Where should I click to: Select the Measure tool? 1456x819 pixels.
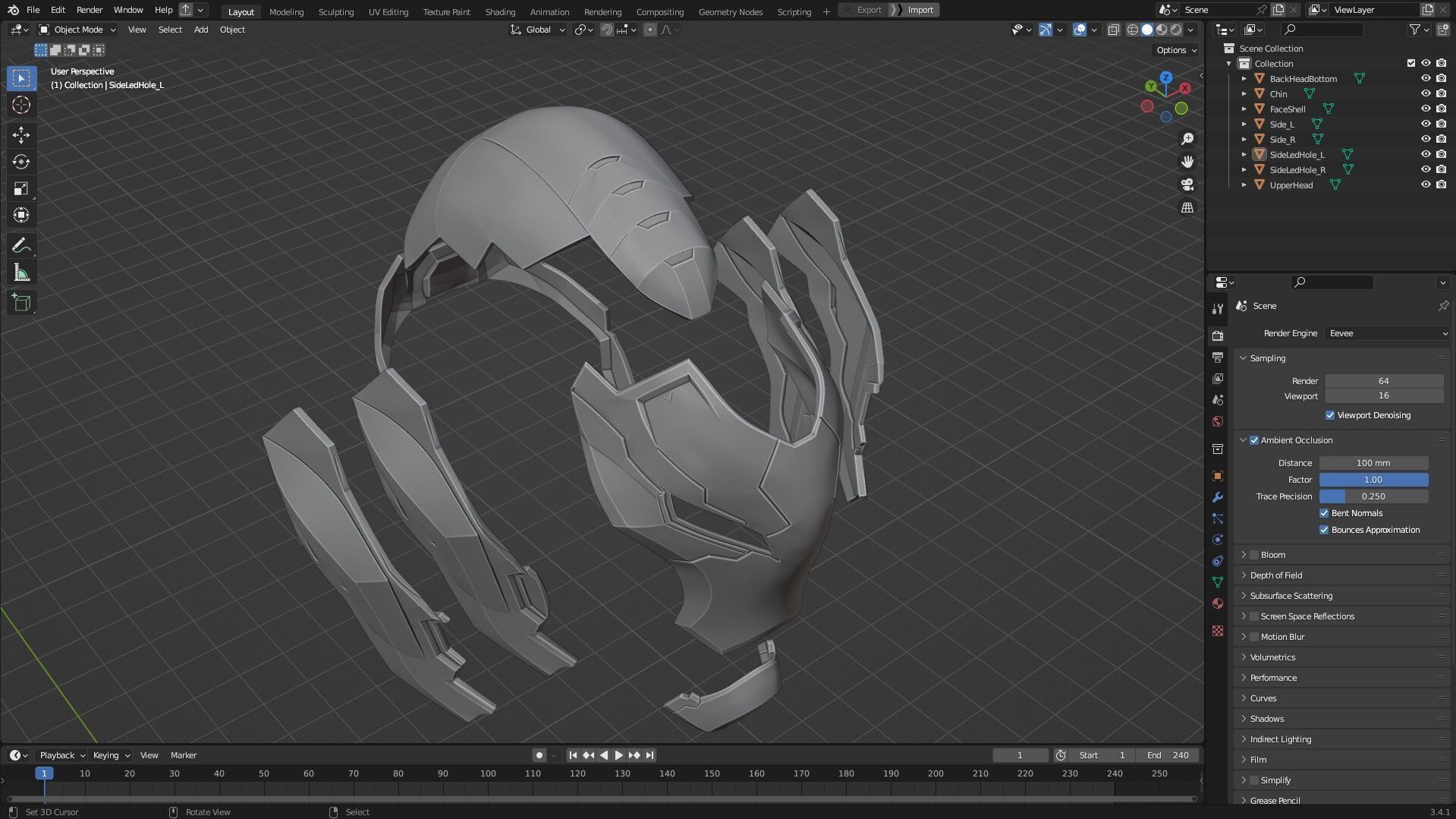21,272
